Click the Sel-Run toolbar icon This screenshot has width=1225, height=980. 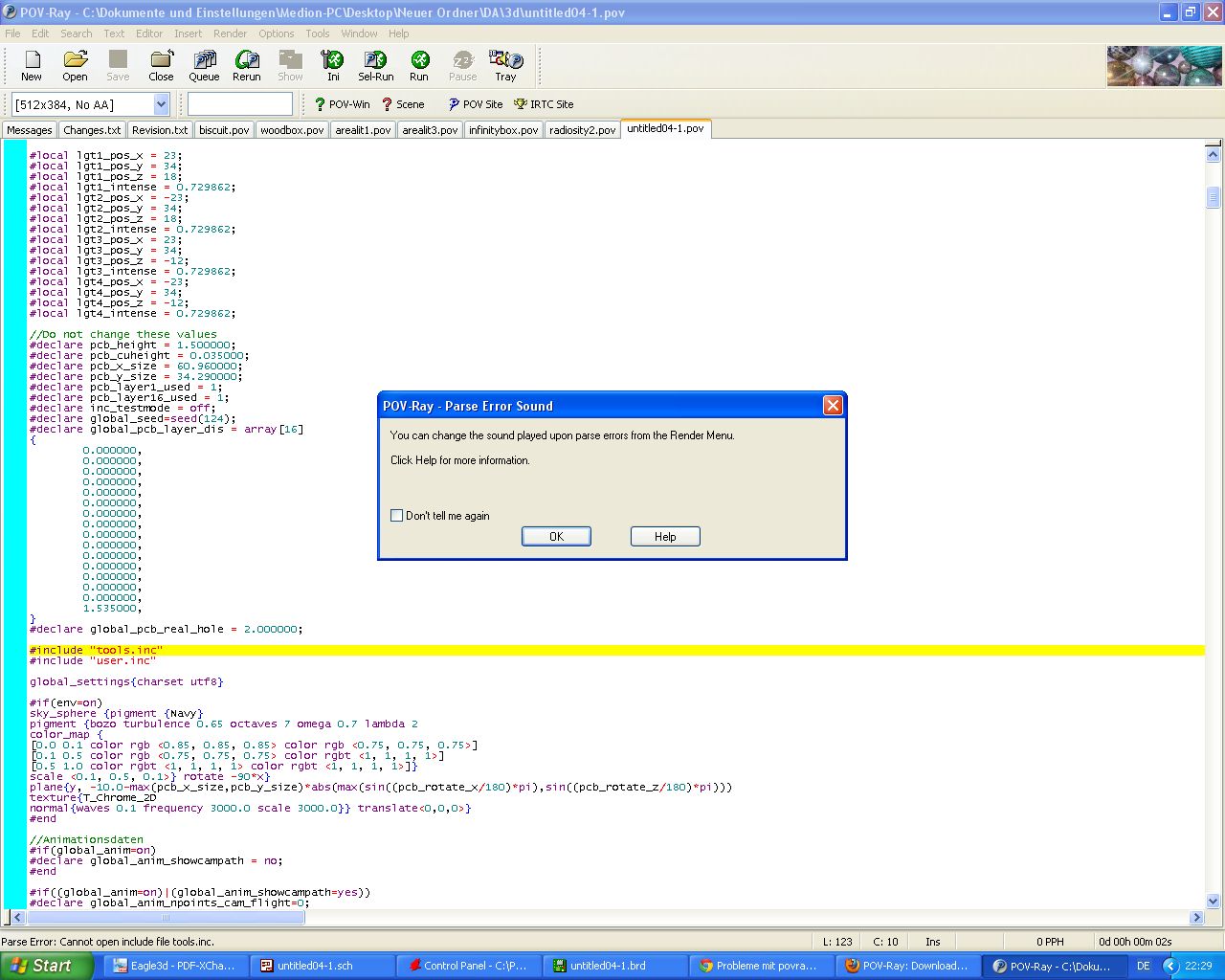pos(376,66)
